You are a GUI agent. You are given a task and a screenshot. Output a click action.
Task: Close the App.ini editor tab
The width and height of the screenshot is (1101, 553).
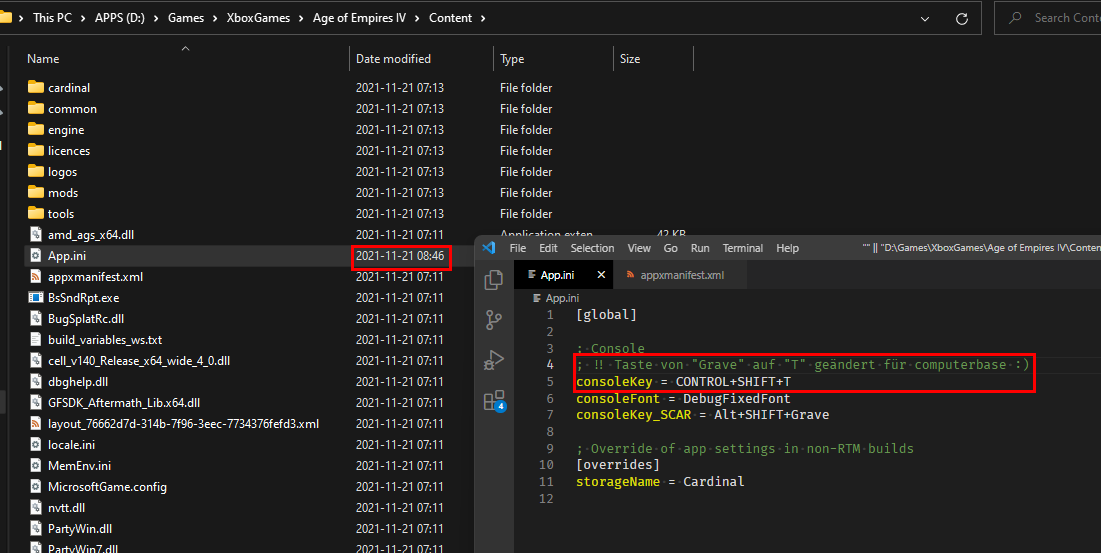coord(601,275)
